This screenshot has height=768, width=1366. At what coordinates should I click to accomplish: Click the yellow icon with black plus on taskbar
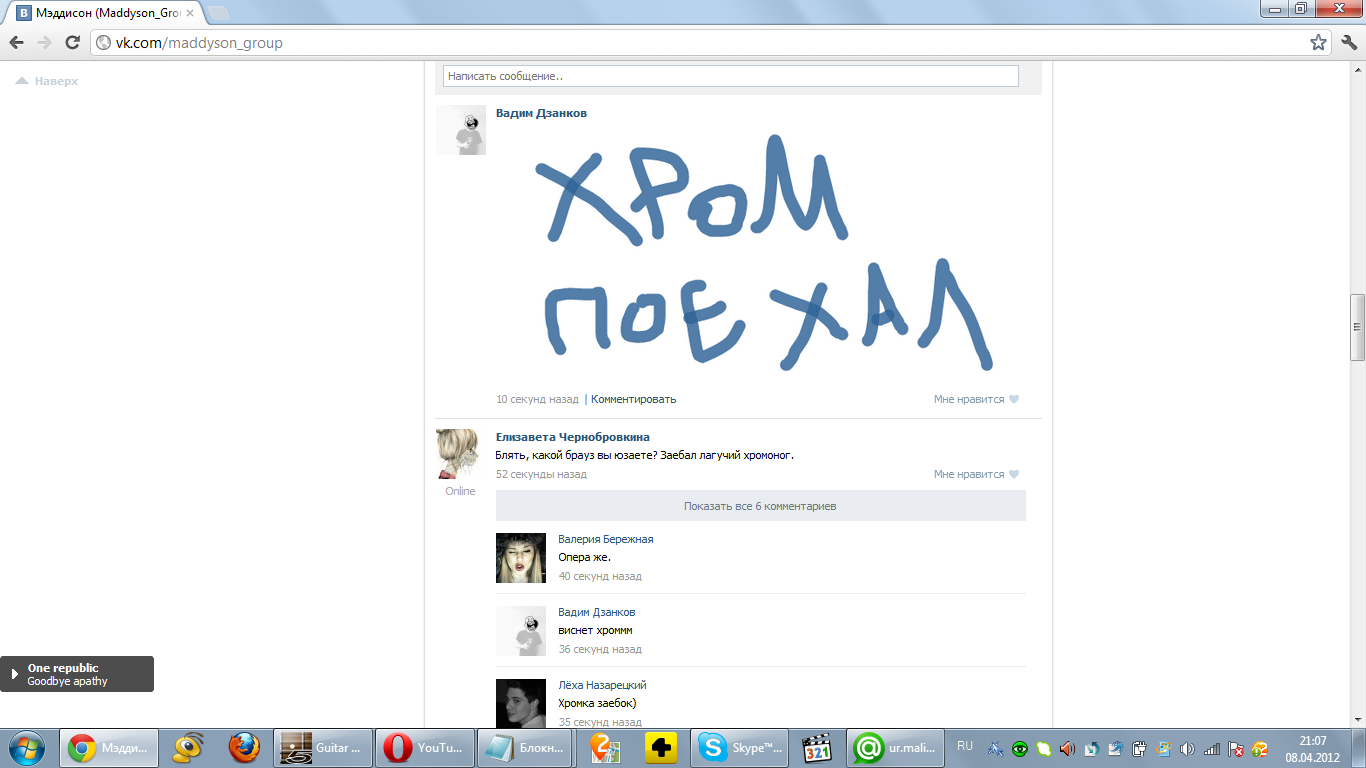[660, 747]
